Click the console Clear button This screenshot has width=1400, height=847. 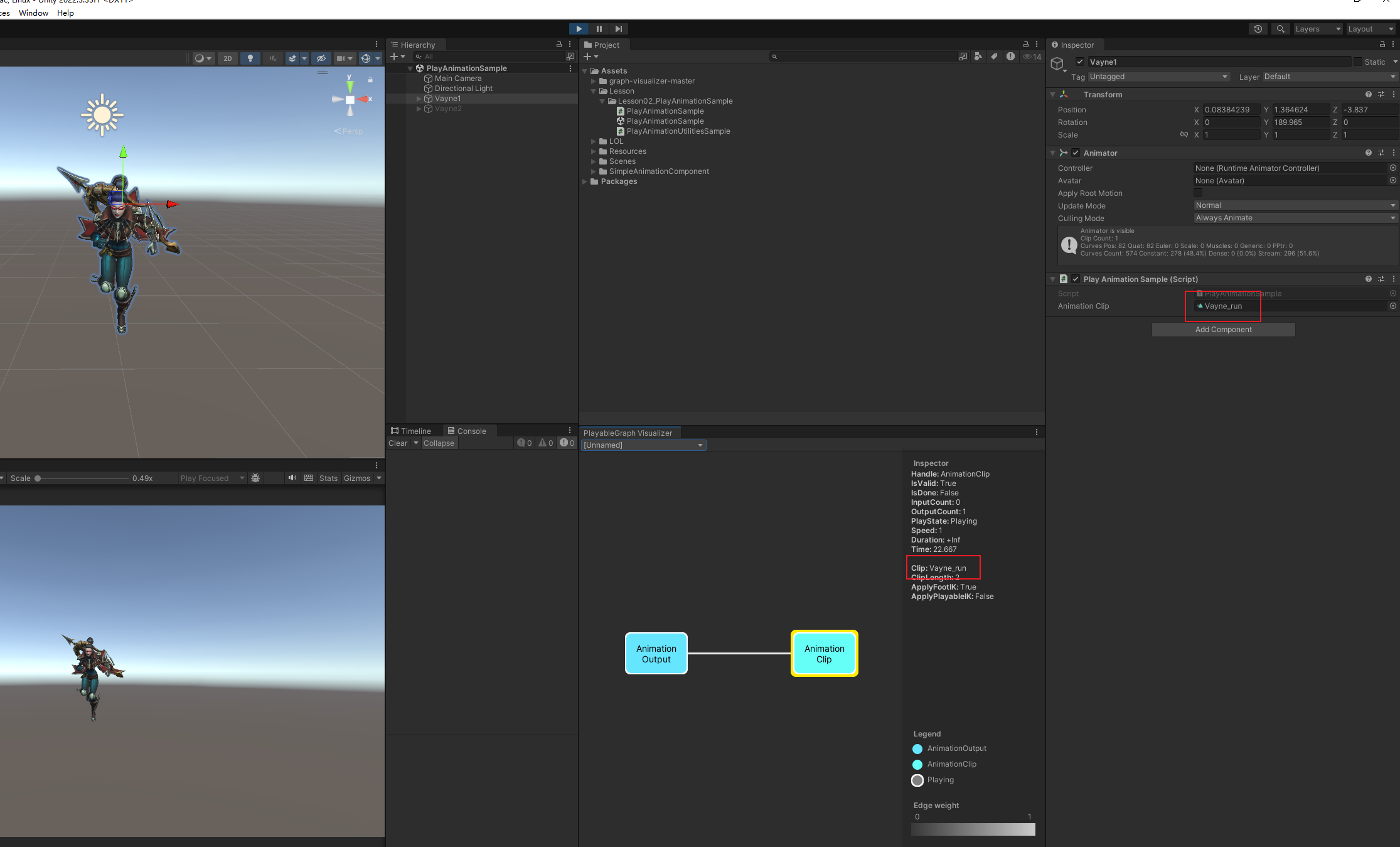(398, 443)
